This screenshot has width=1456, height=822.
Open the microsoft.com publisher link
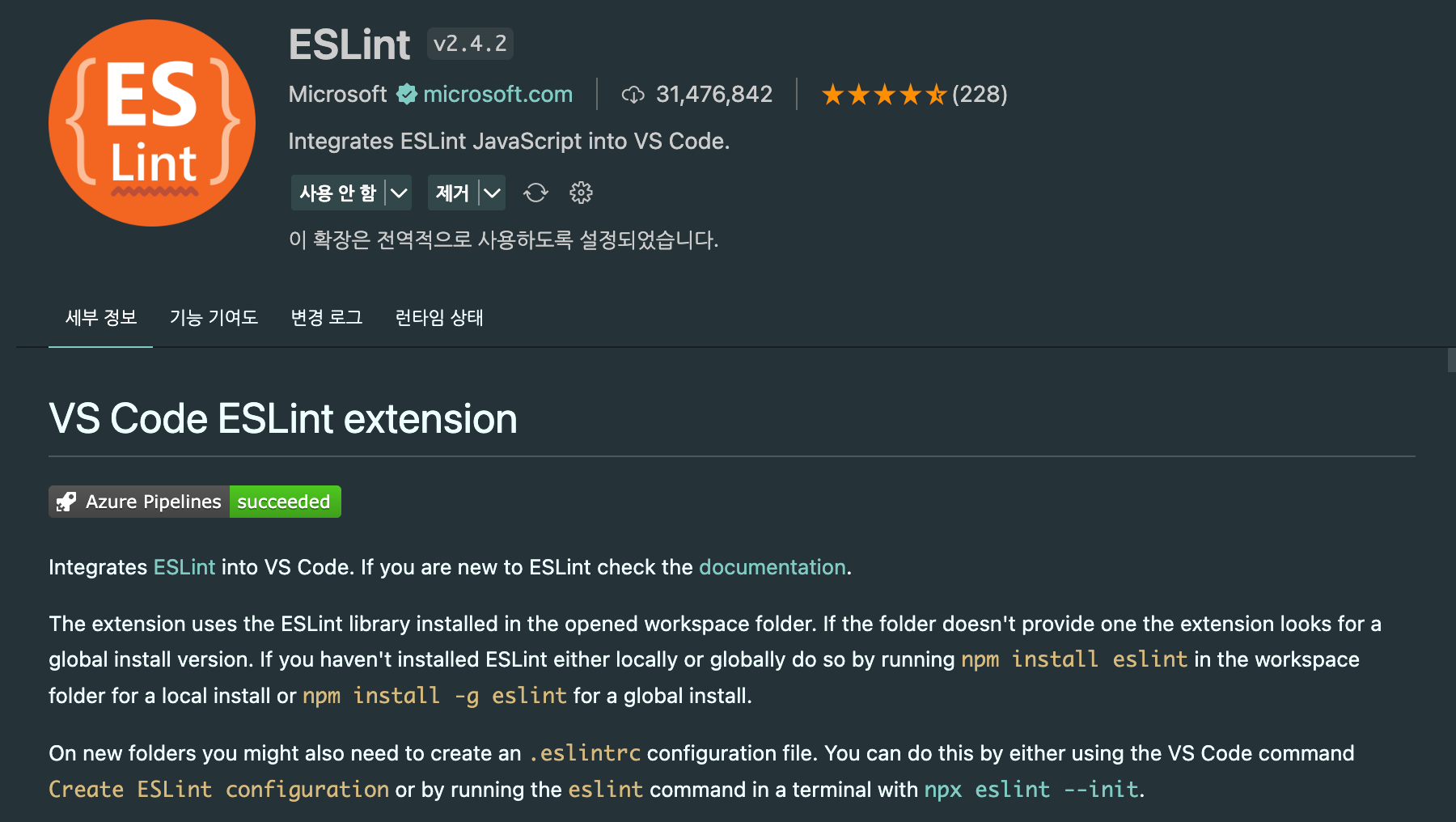coord(498,94)
